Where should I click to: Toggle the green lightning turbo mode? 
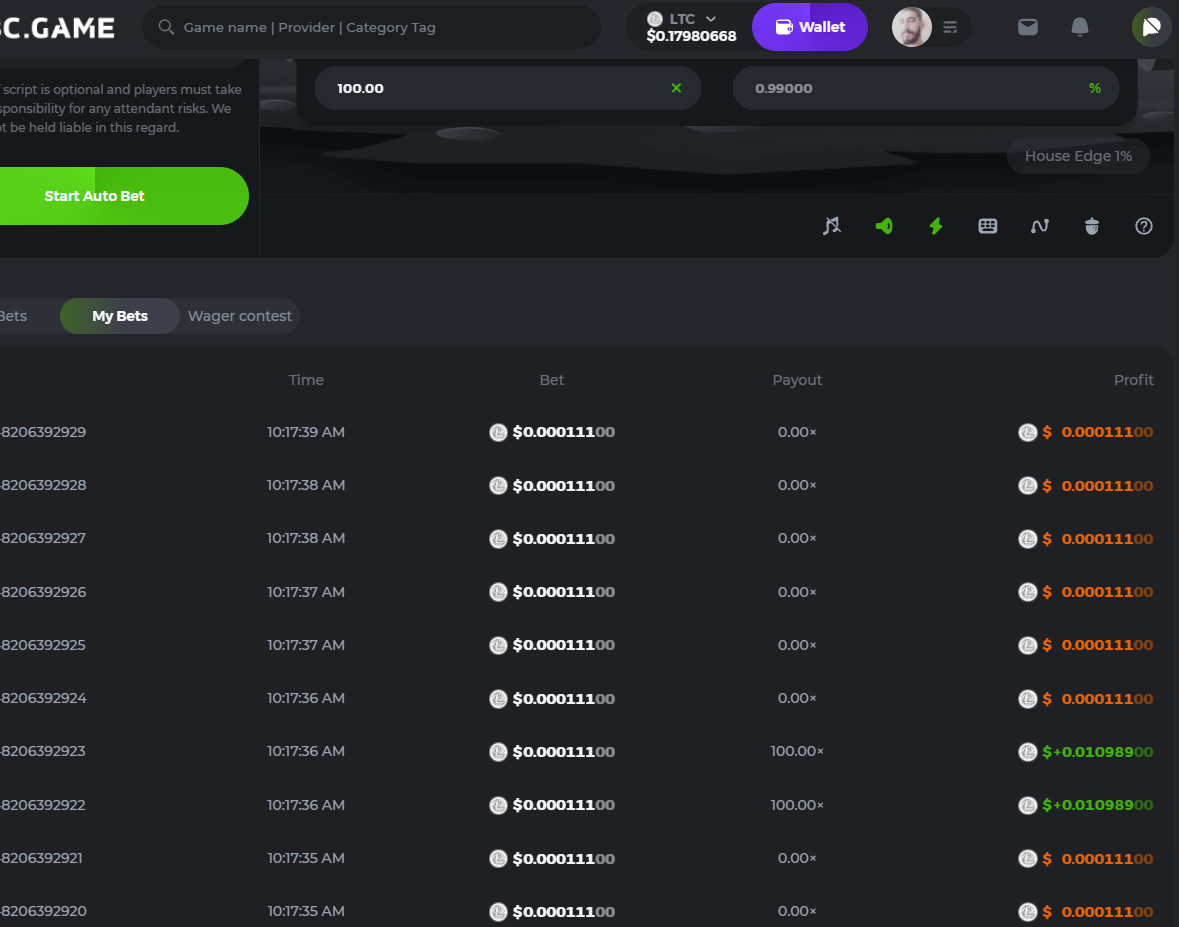point(936,226)
